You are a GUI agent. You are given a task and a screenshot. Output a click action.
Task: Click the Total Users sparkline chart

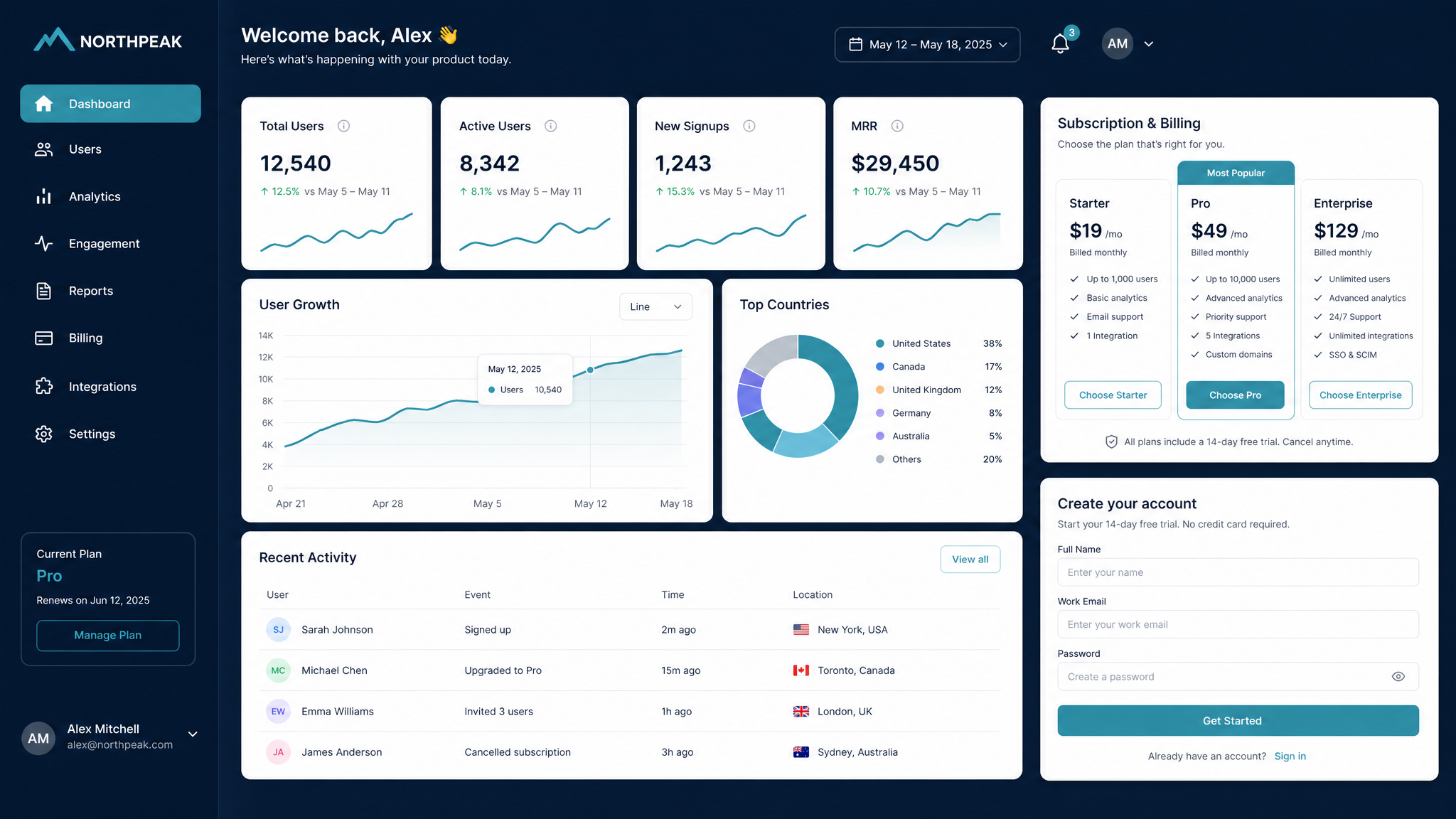pyautogui.click(x=336, y=232)
